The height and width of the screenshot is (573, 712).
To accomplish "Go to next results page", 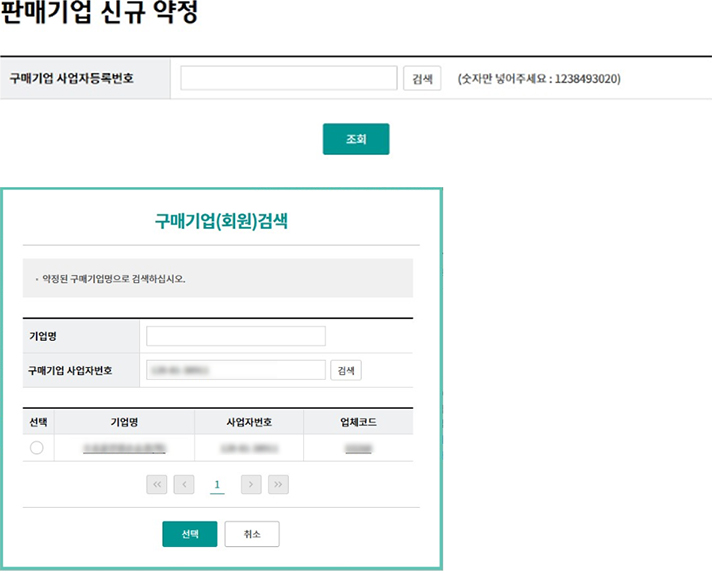I will tap(251, 485).
